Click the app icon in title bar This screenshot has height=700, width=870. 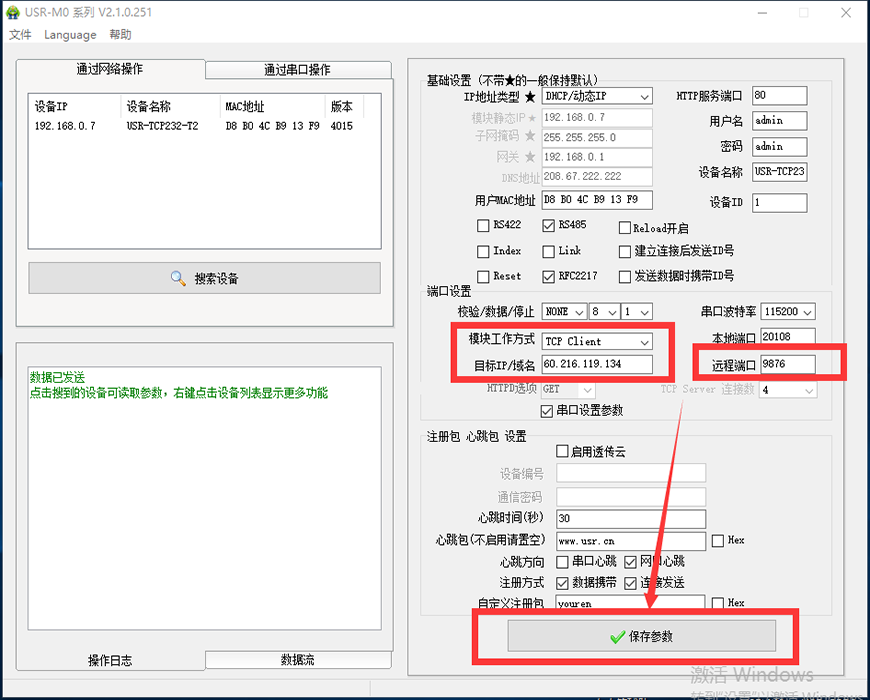tap(13, 13)
